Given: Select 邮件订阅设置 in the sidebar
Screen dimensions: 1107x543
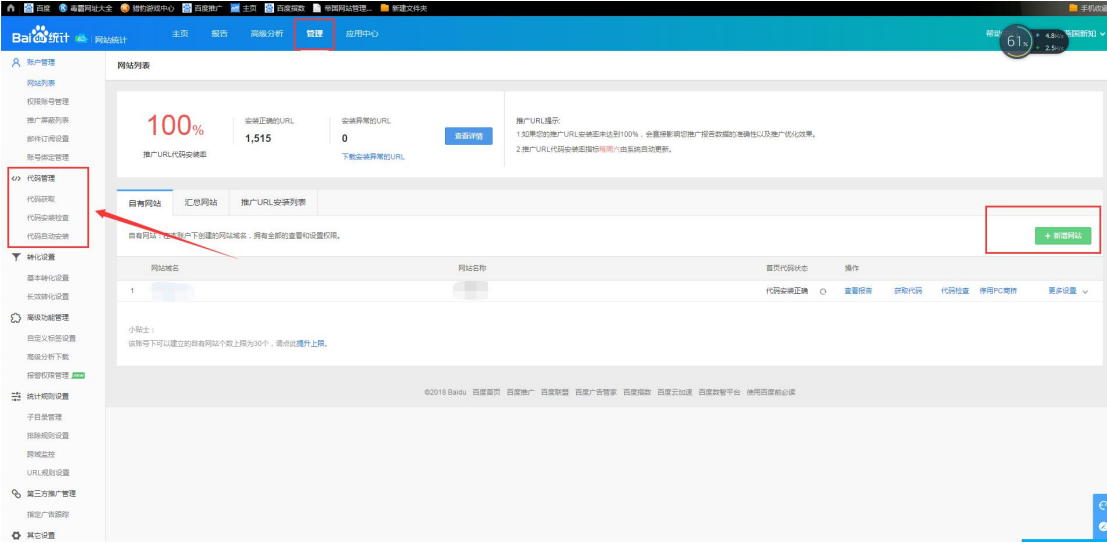Looking at the screenshot, I should click(48, 138).
